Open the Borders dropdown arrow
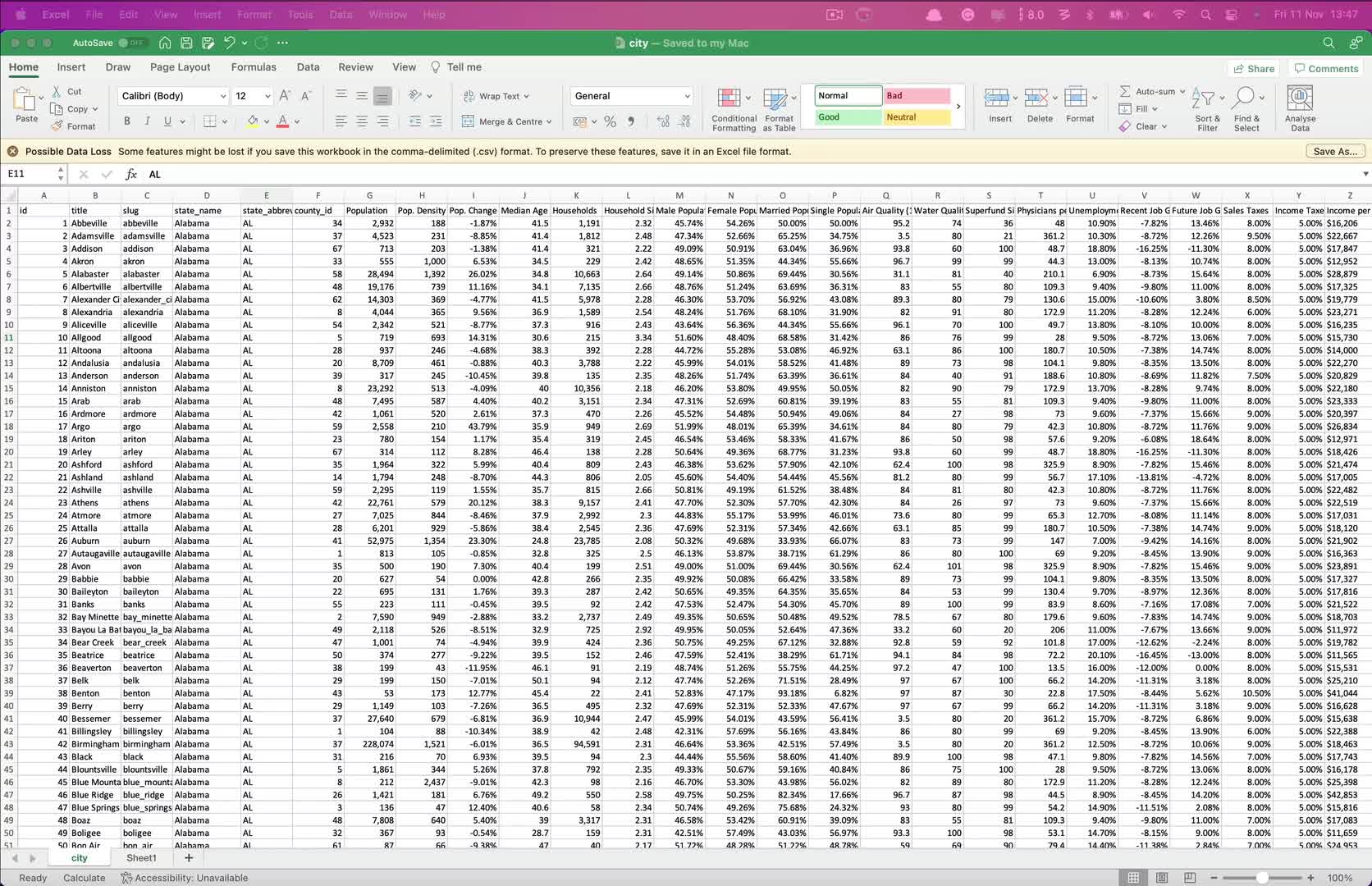 click(x=225, y=121)
